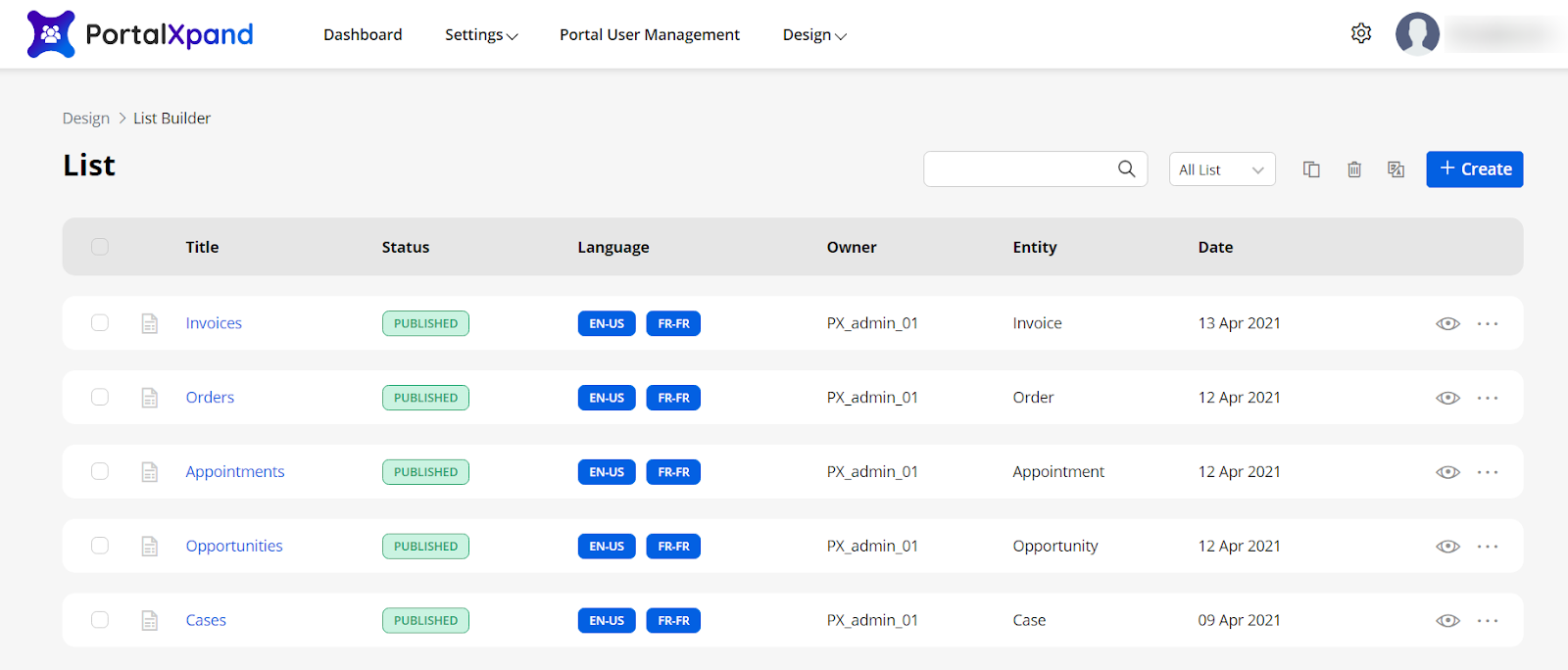Open more options for Orders row
The width and height of the screenshot is (1568, 670).
pyautogui.click(x=1488, y=398)
